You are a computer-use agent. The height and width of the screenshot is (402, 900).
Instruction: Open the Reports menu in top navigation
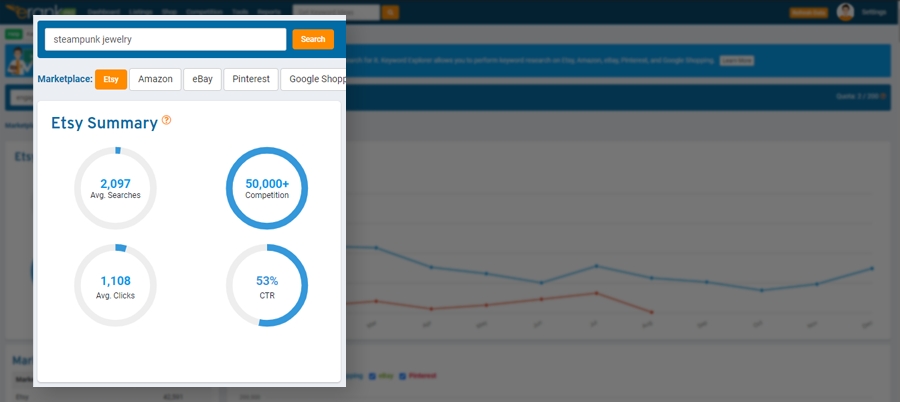point(269,12)
